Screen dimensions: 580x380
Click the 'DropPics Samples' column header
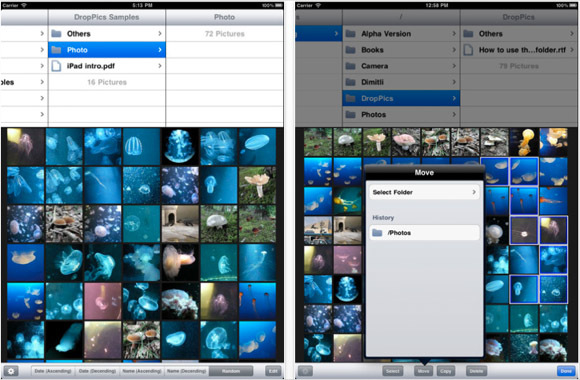tap(107, 17)
